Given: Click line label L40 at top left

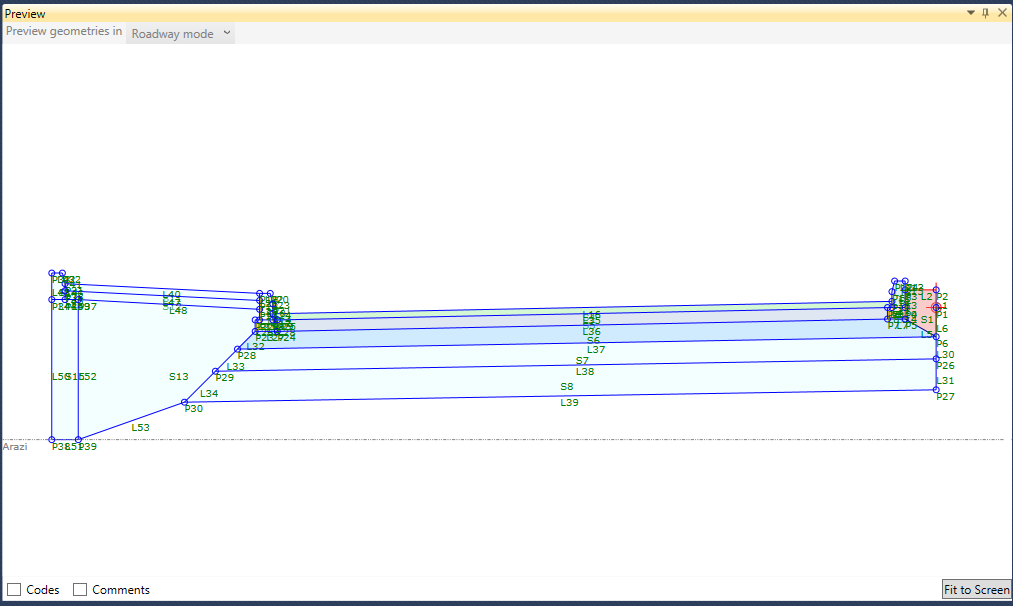Looking at the screenshot, I should tap(171, 293).
